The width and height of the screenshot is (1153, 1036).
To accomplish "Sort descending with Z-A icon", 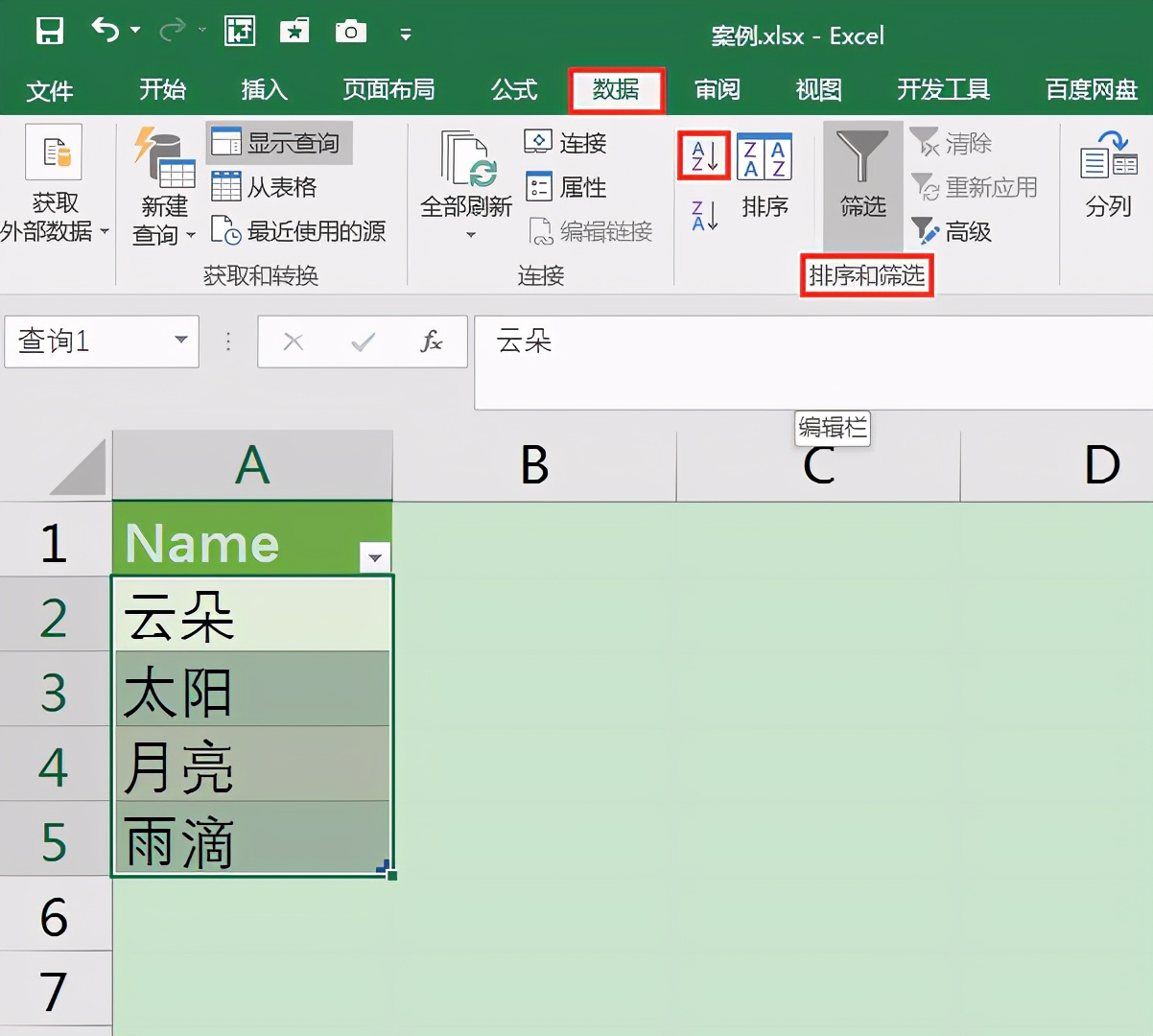I will click(705, 216).
